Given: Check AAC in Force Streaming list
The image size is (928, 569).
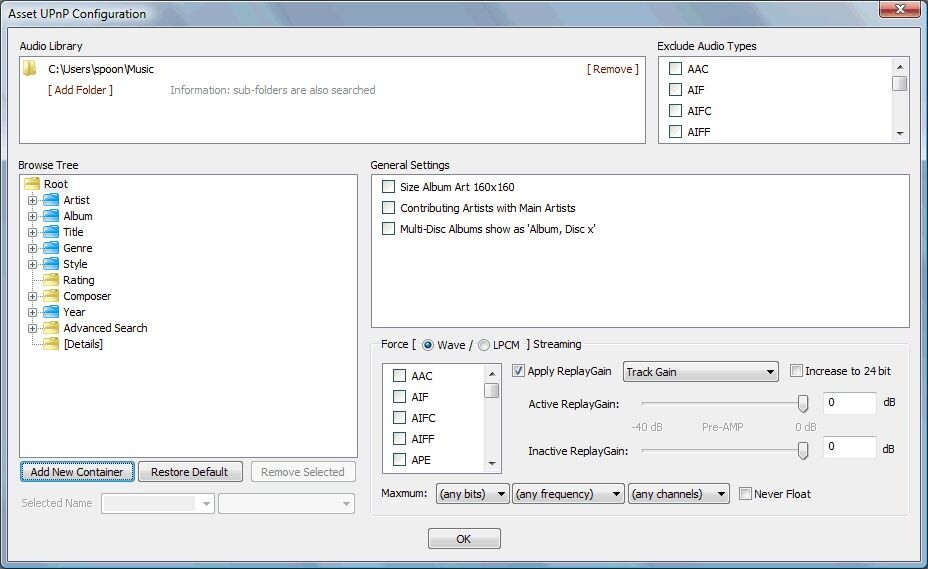Looking at the screenshot, I should tap(399, 375).
